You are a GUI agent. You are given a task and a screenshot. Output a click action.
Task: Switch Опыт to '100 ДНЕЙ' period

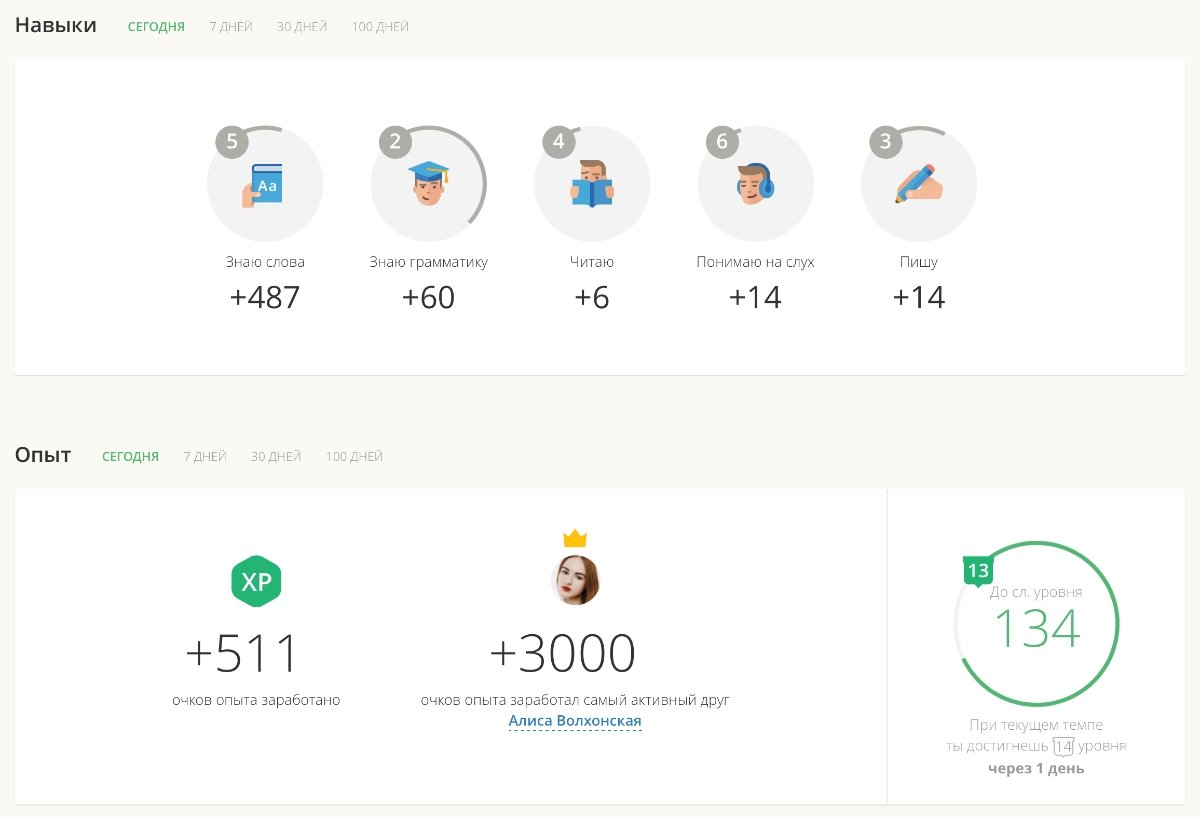click(x=354, y=457)
